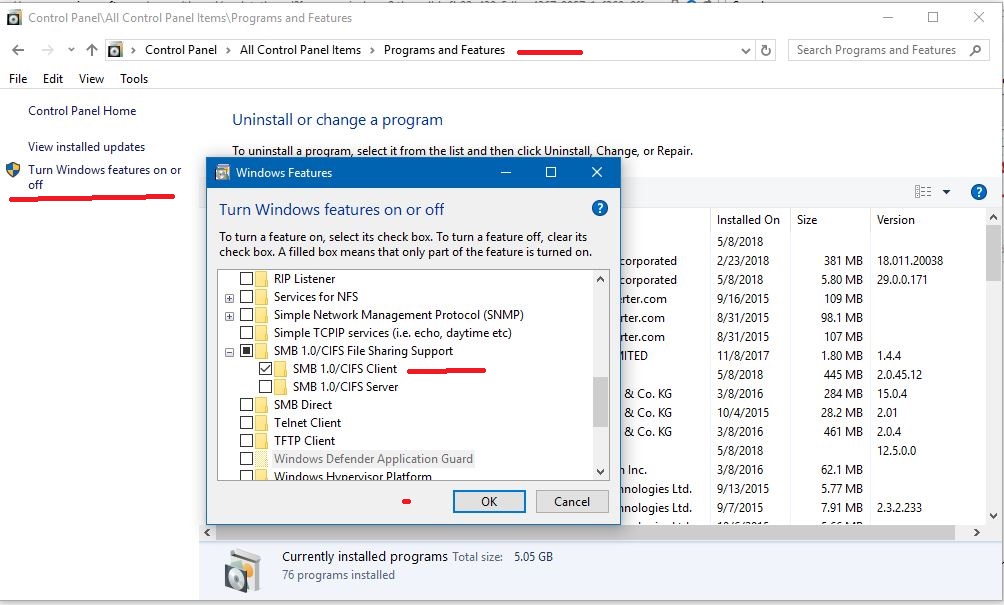Click the Telnet Client folder icon
1004x605 pixels.
click(261, 422)
